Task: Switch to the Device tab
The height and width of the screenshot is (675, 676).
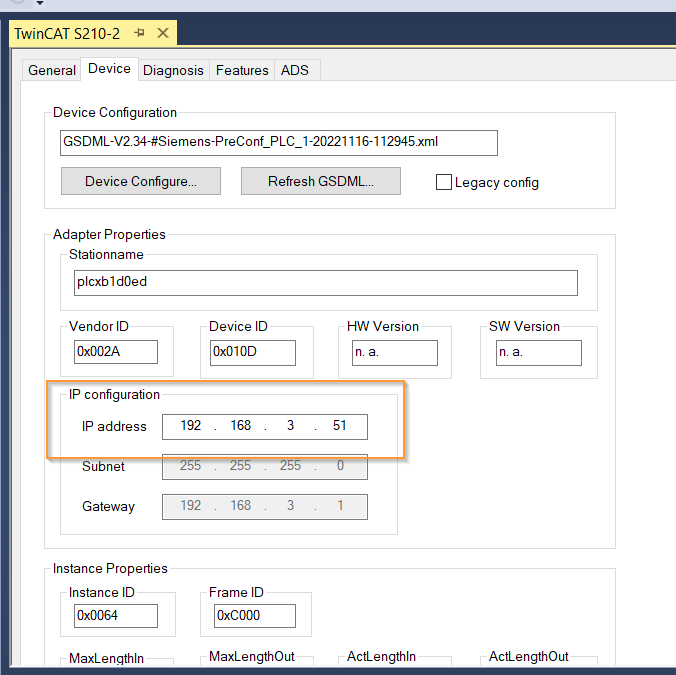Action: (109, 69)
